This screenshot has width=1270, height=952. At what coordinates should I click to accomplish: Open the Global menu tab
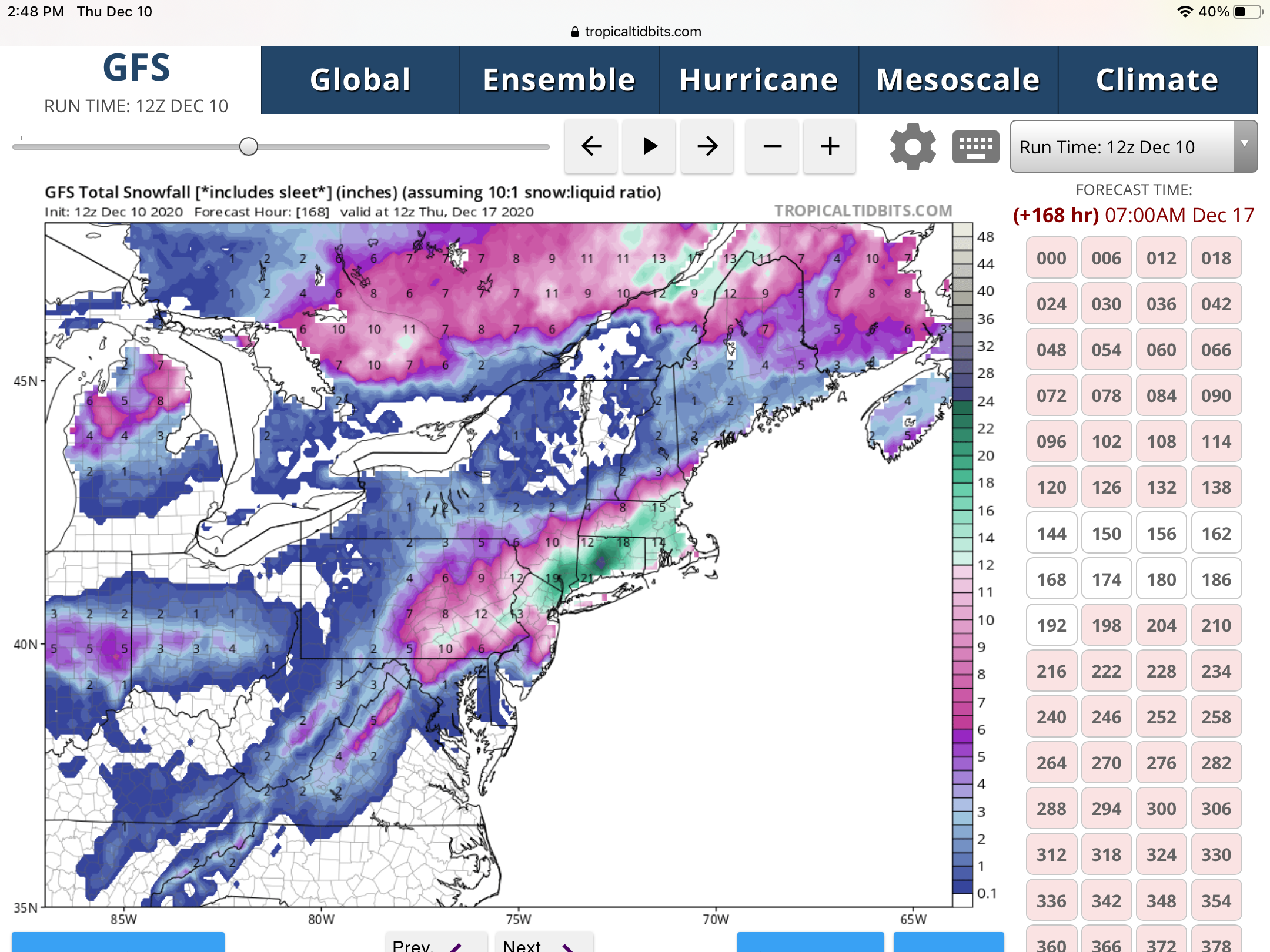[360, 80]
